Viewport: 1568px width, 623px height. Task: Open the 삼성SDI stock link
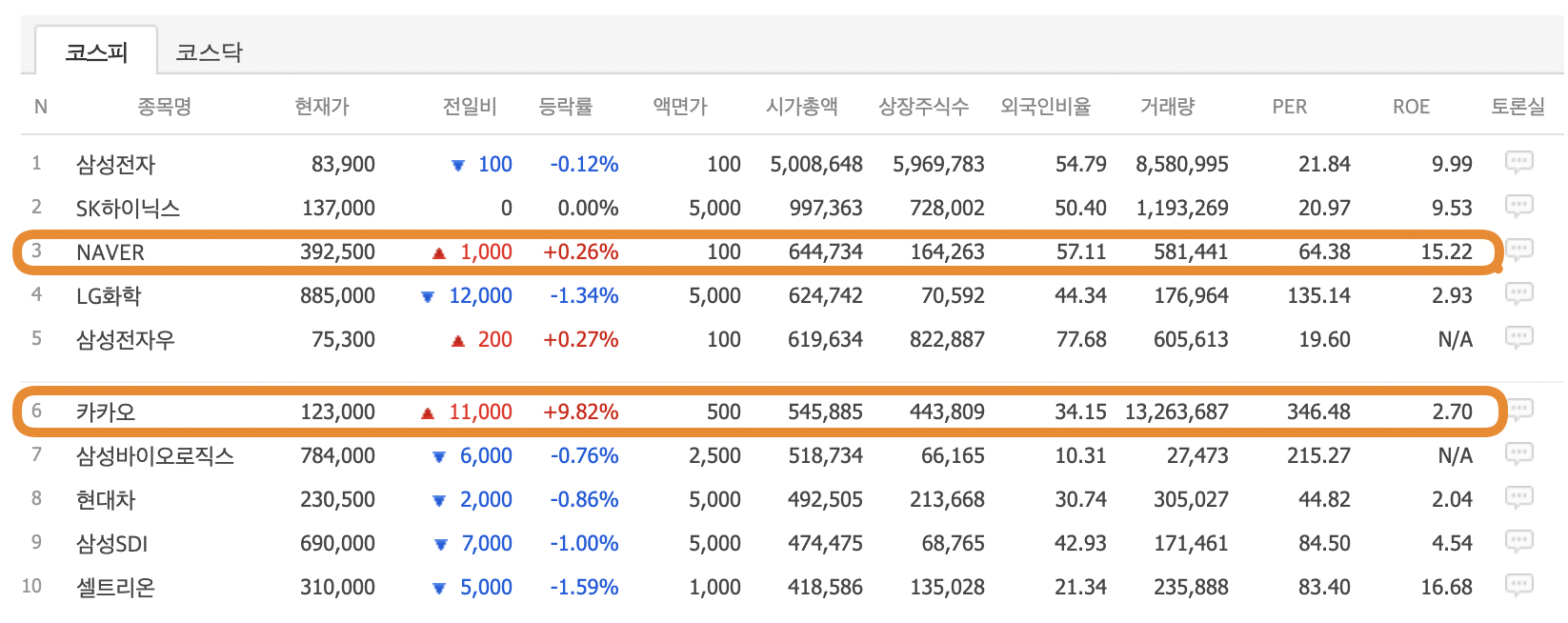click(111, 544)
